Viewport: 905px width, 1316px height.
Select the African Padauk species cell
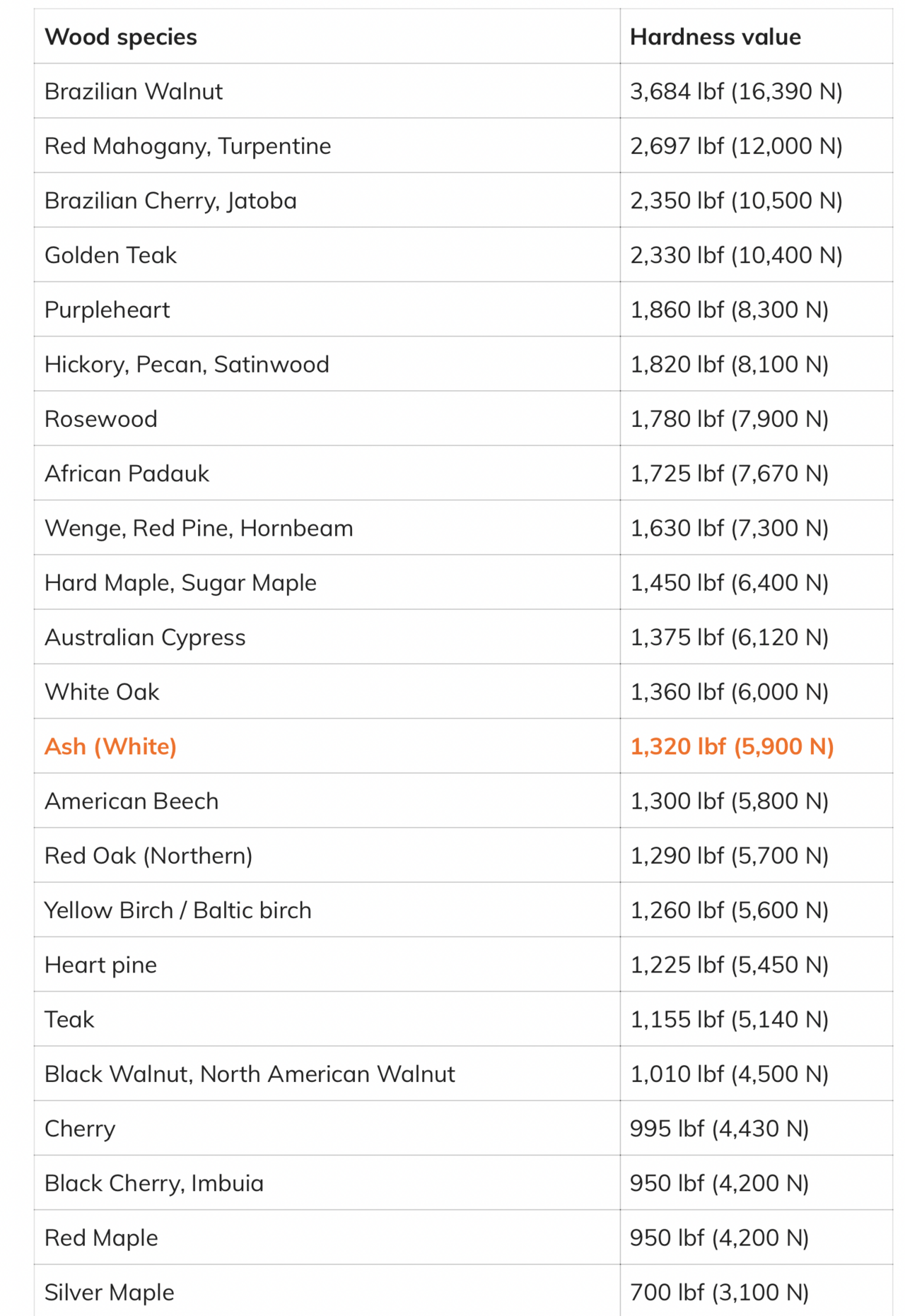(x=127, y=474)
